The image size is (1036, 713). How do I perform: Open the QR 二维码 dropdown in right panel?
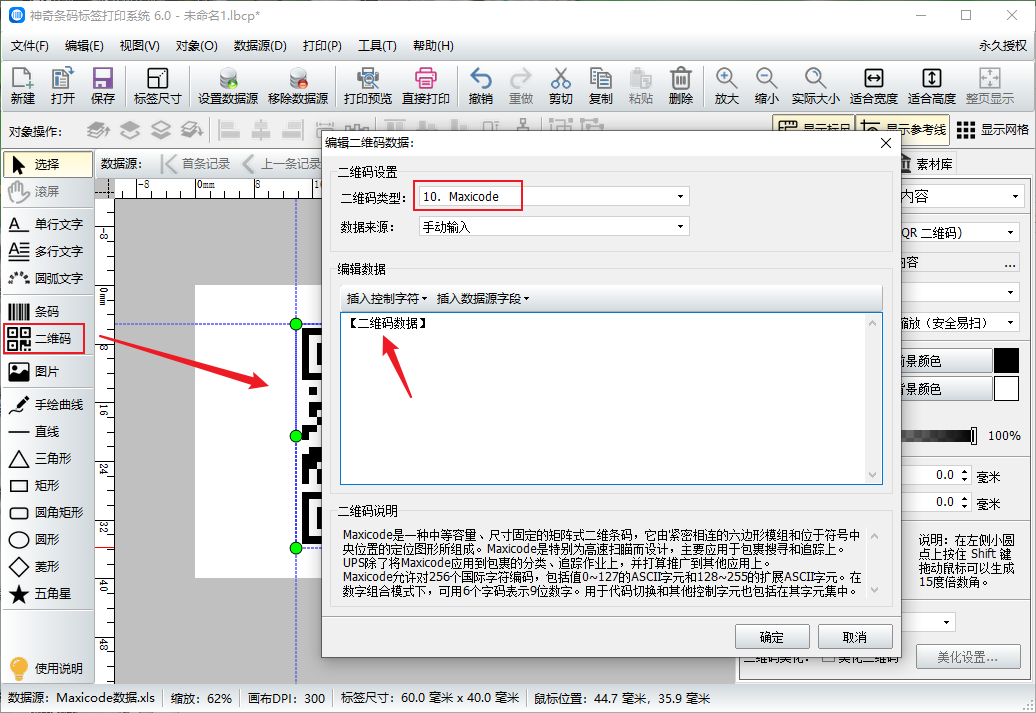tap(959, 233)
